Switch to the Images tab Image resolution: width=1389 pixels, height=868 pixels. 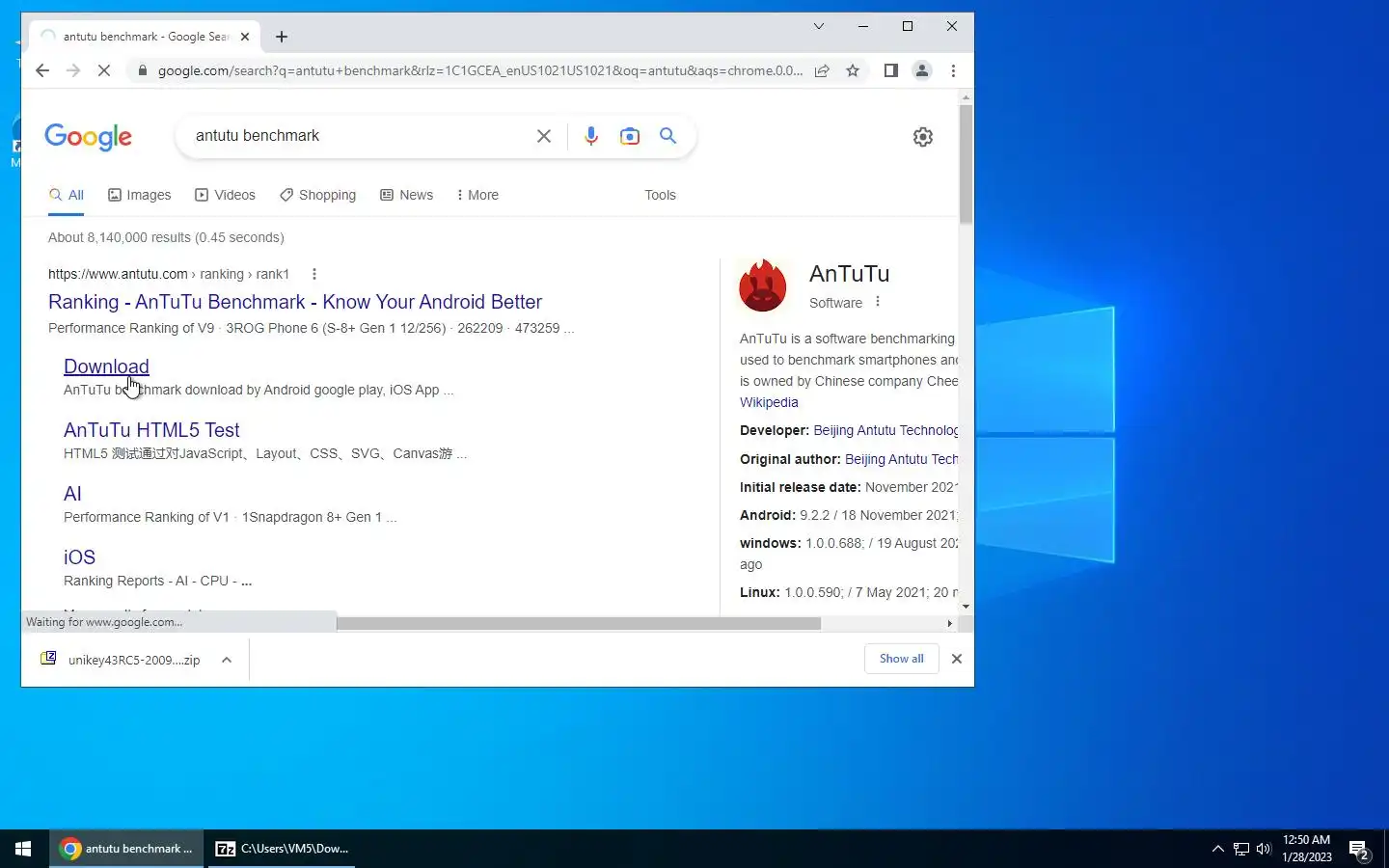[140, 195]
